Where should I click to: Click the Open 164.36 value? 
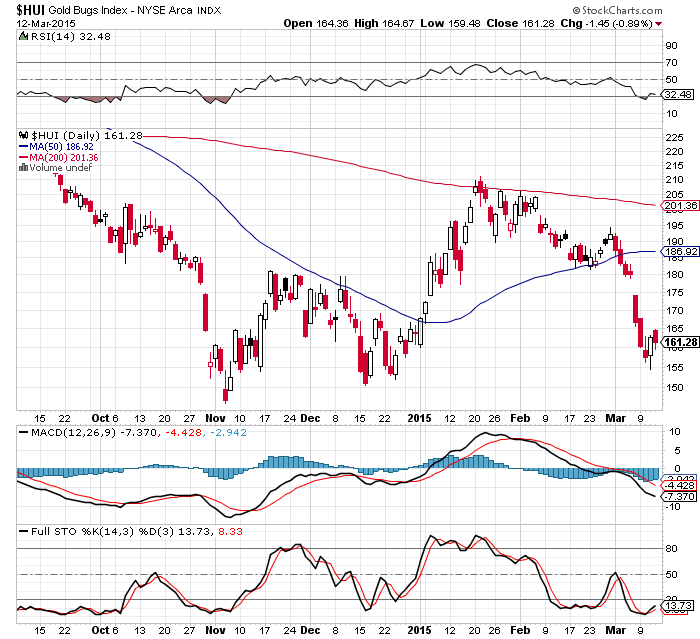click(x=316, y=23)
